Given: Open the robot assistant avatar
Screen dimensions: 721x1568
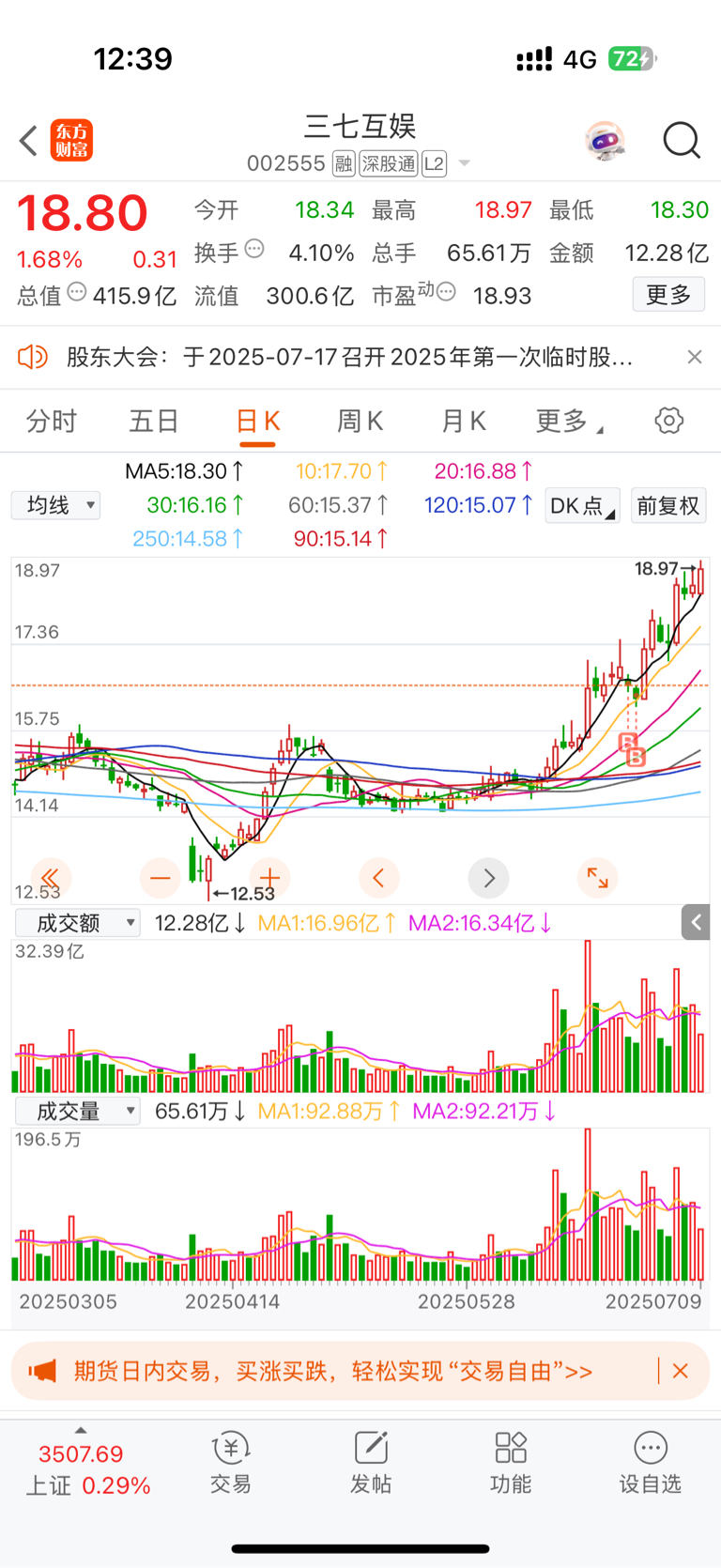Looking at the screenshot, I should (605, 141).
